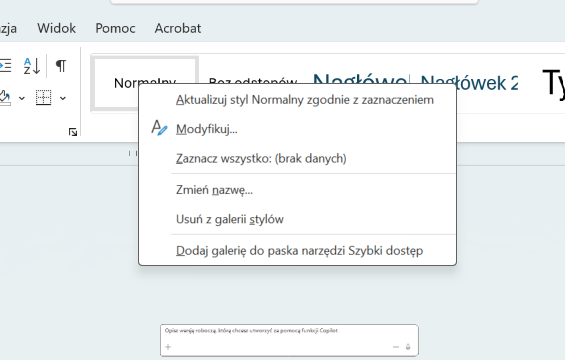Click the Modyfikuj pen icon

click(x=159, y=128)
